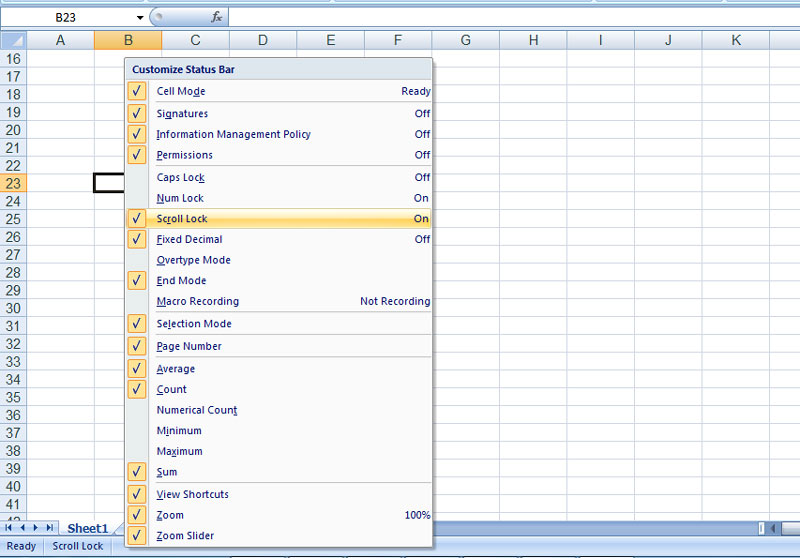Toggle Zoom Slider option
The height and width of the screenshot is (558, 800).
tap(279, 536)
